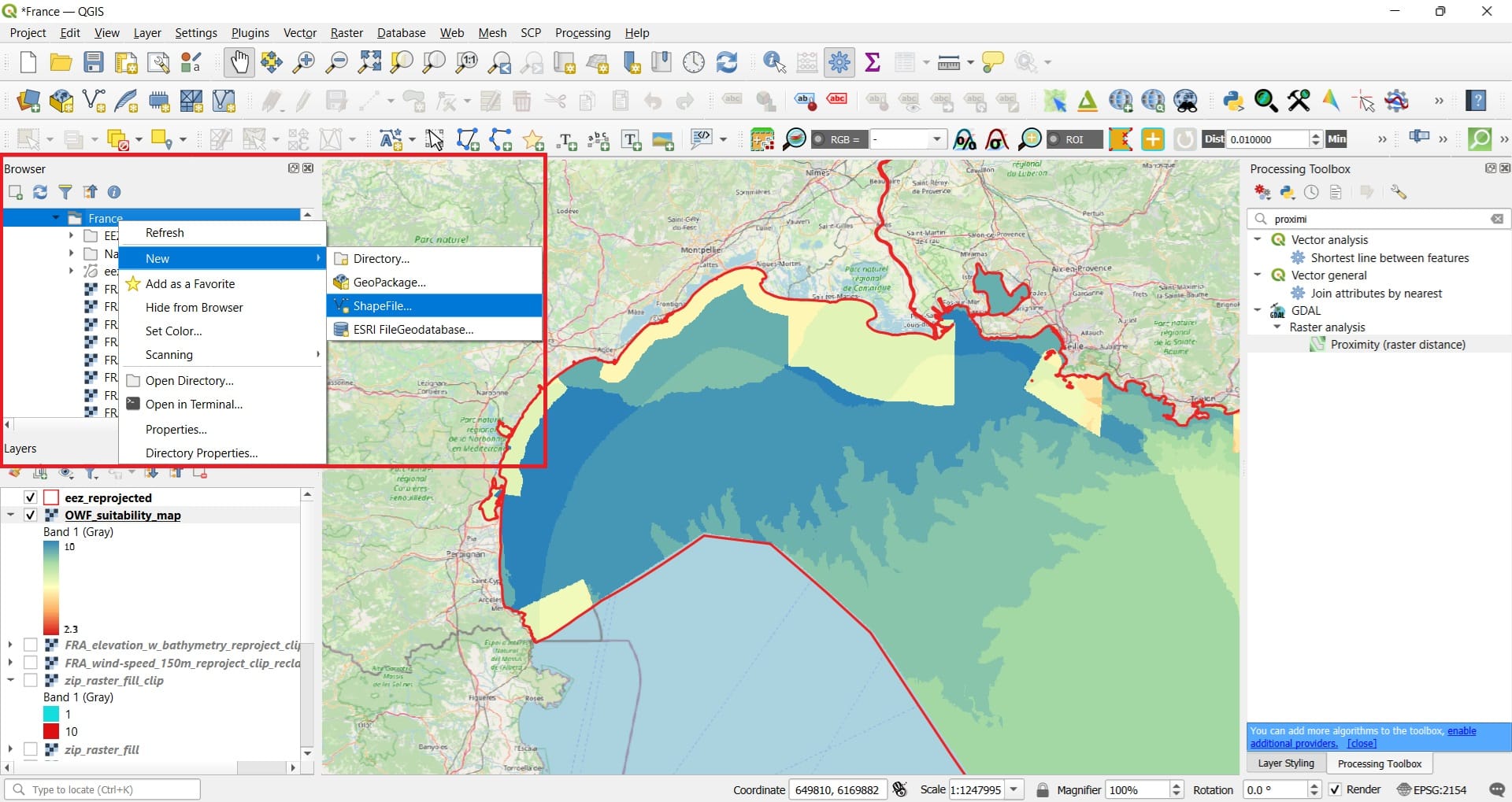Click Open in Terminal... menu entry
The image size is (1512, 802).
(x=223, y=404)
